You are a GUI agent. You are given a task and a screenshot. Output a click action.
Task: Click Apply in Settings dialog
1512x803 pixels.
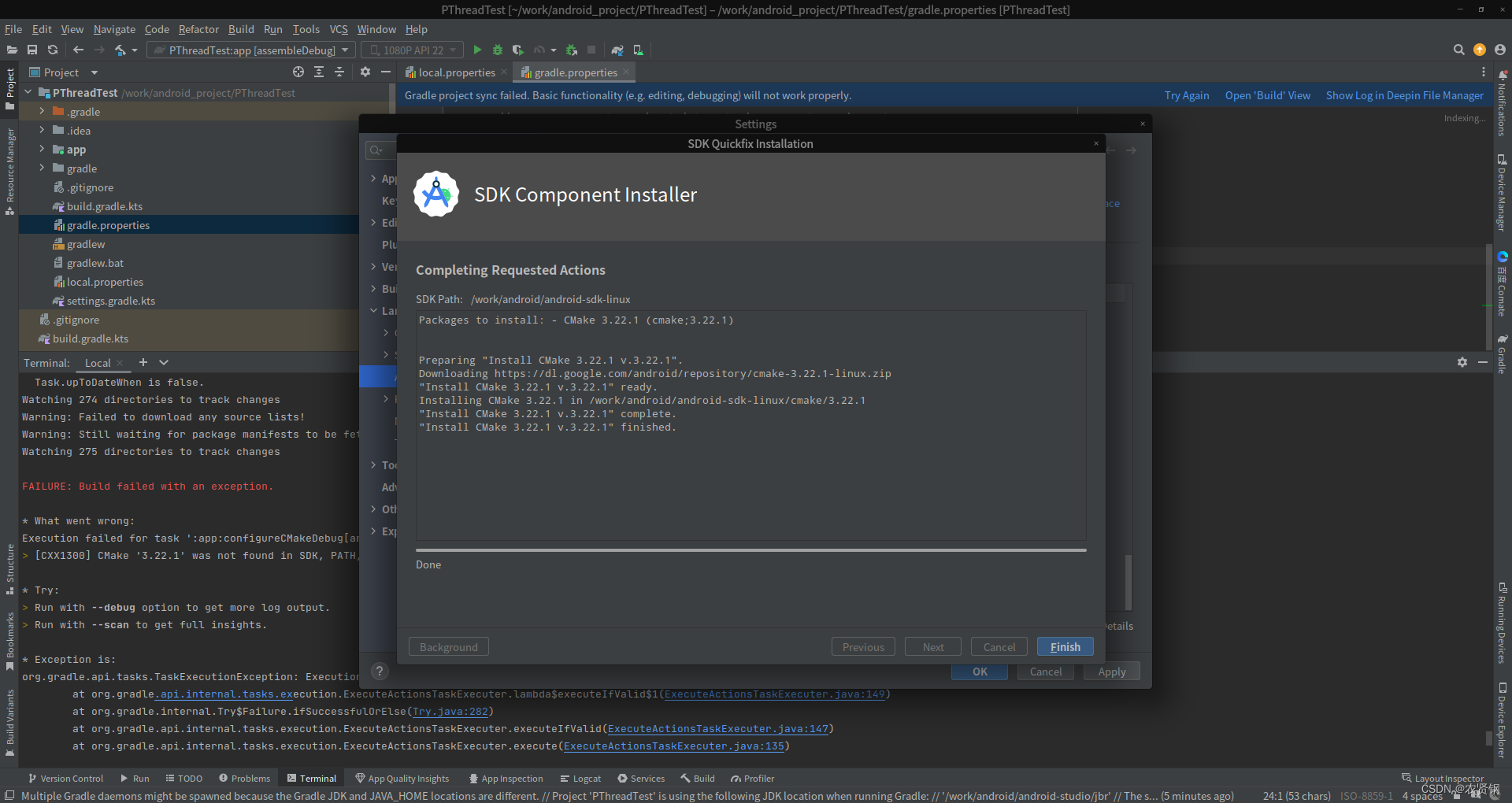click(x=1112, y=672)
